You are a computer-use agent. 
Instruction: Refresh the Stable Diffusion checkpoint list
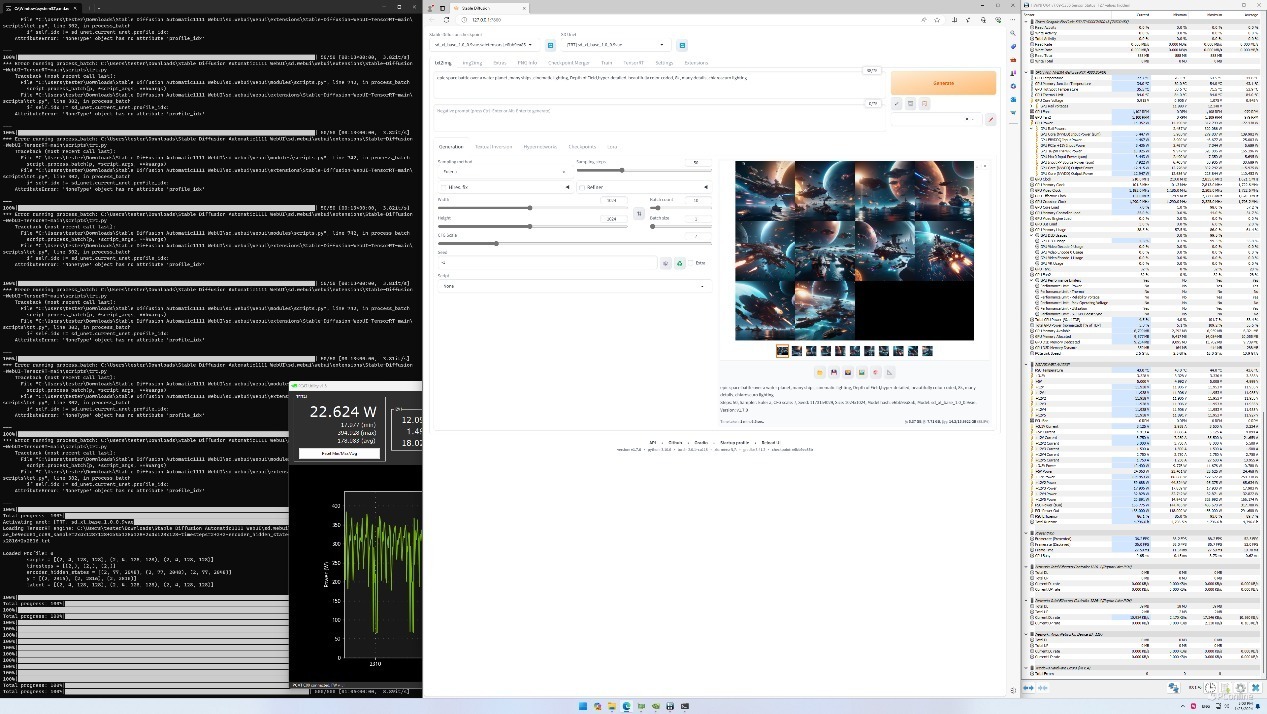[550, 45]
